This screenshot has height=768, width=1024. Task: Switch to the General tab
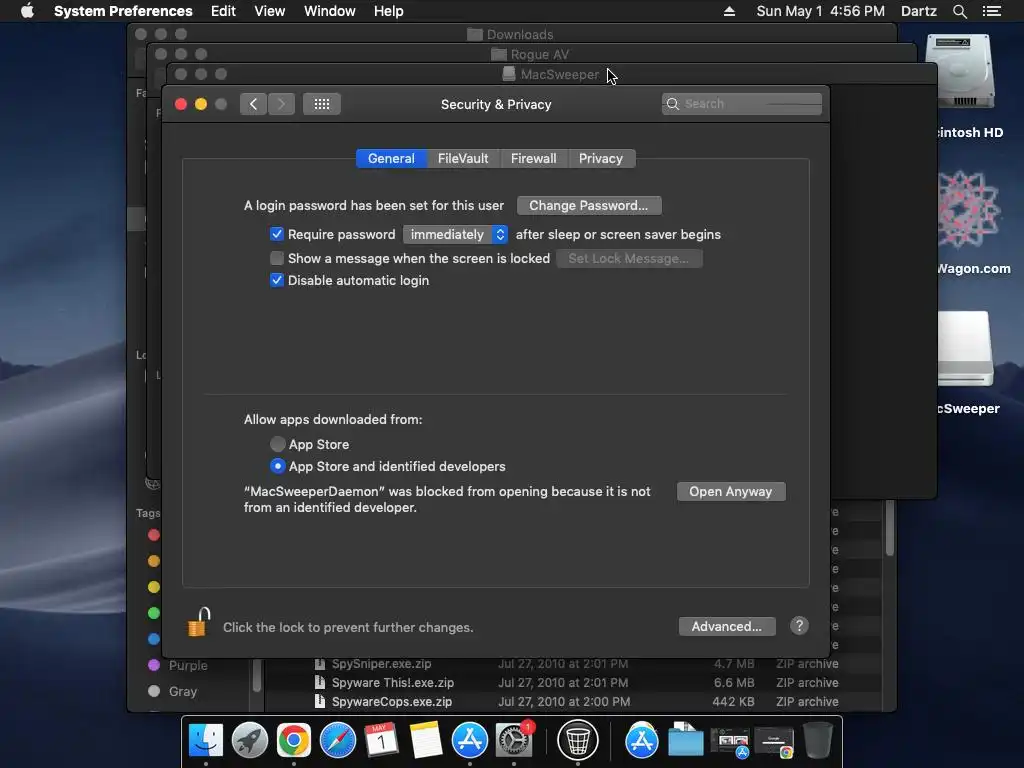click(x=391, y=158)
